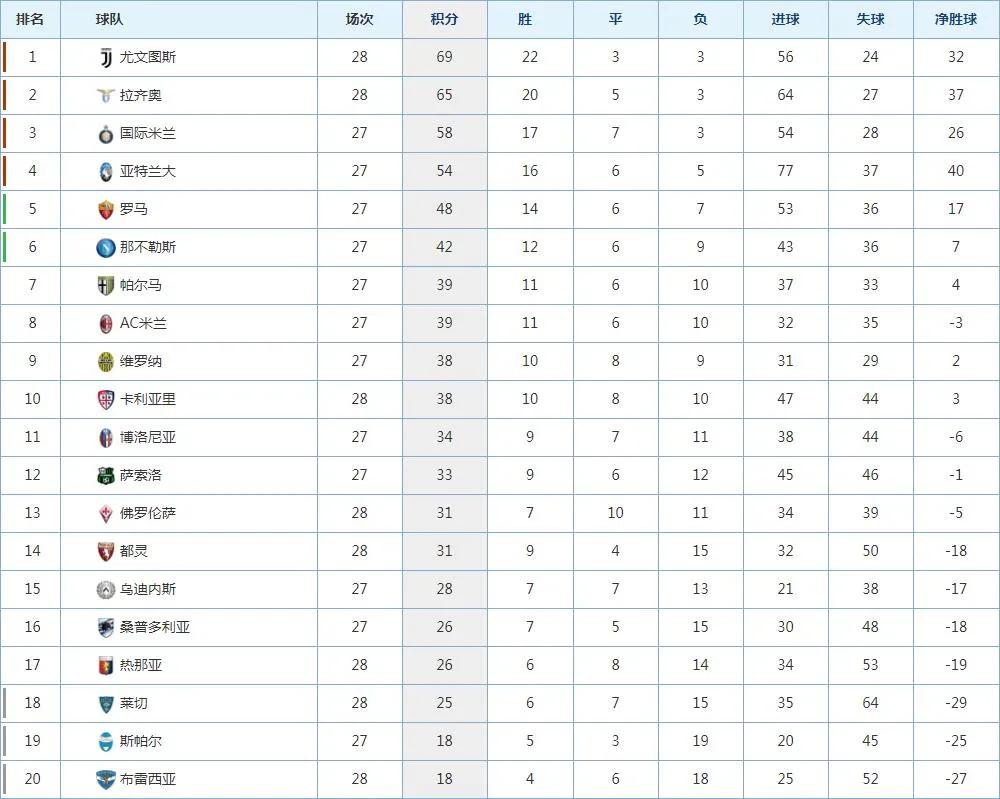Click the Sampdoria badge beside 桑普多利亚

click(105, 627)
